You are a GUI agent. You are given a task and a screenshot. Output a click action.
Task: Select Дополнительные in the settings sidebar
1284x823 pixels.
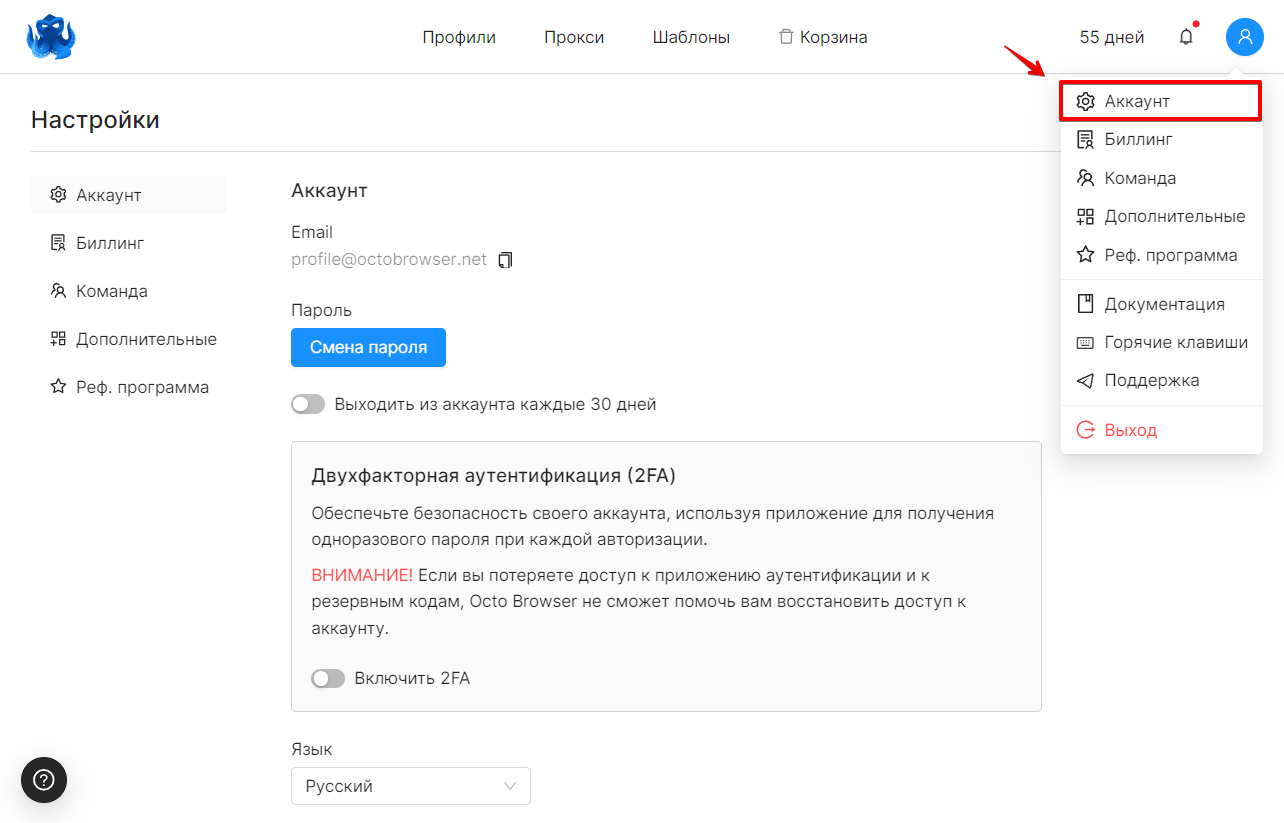(x=129, y=339)
